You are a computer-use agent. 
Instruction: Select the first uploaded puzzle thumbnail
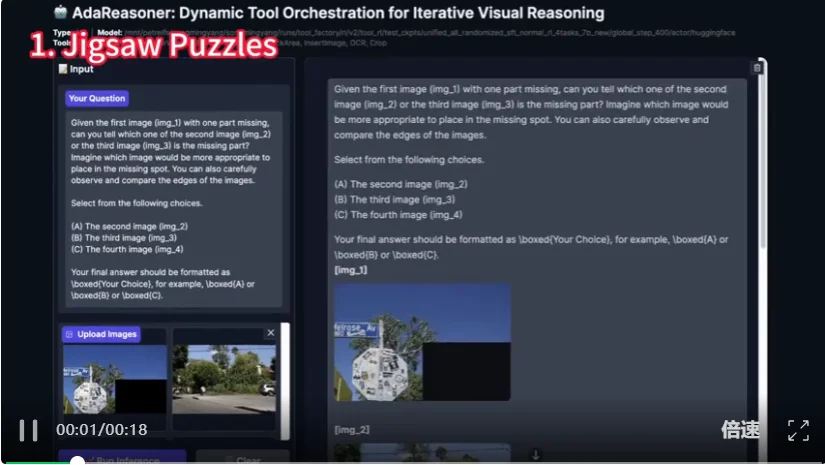tap(114, 378)
